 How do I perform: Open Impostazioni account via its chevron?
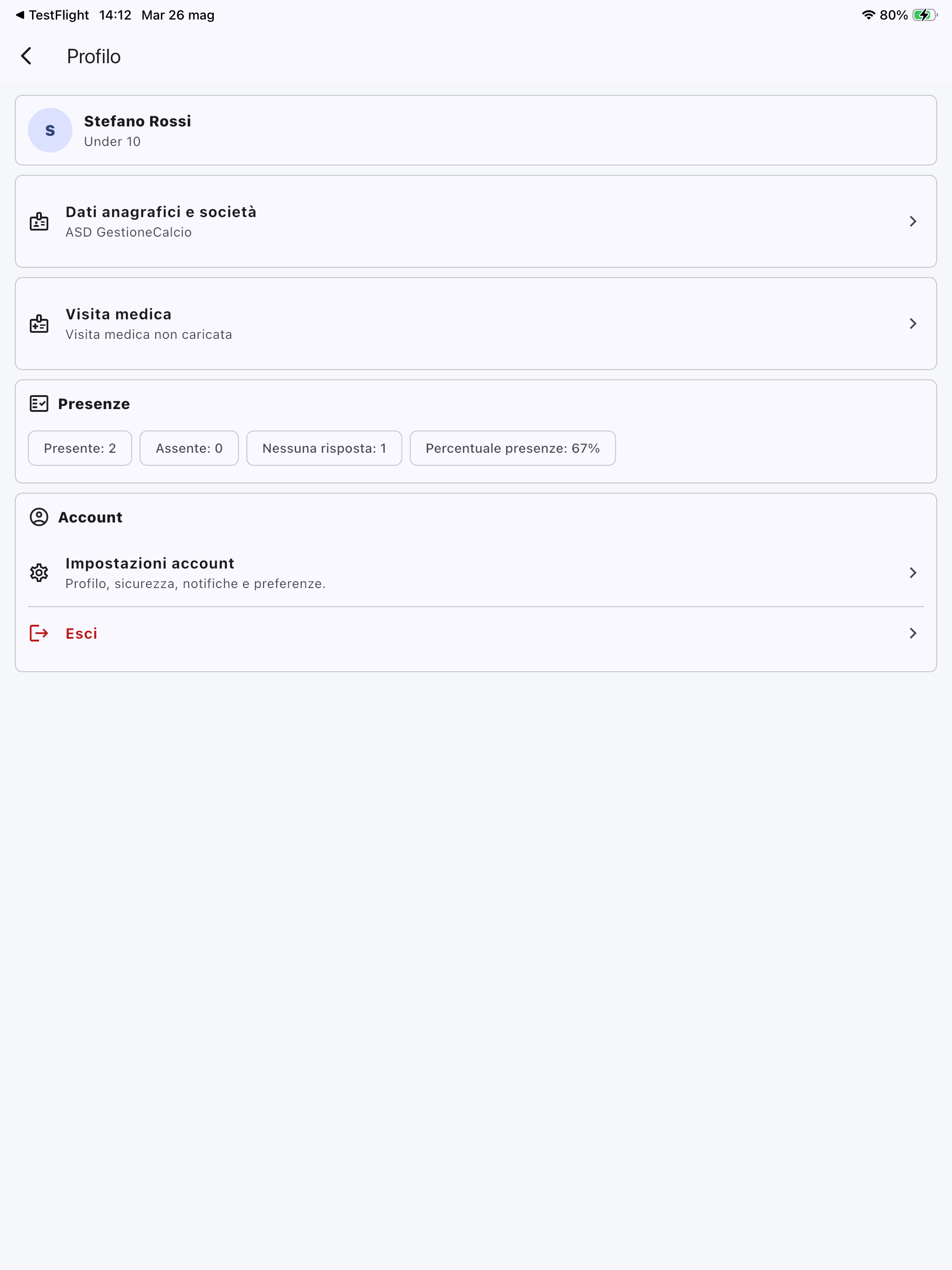pos(913,573)
